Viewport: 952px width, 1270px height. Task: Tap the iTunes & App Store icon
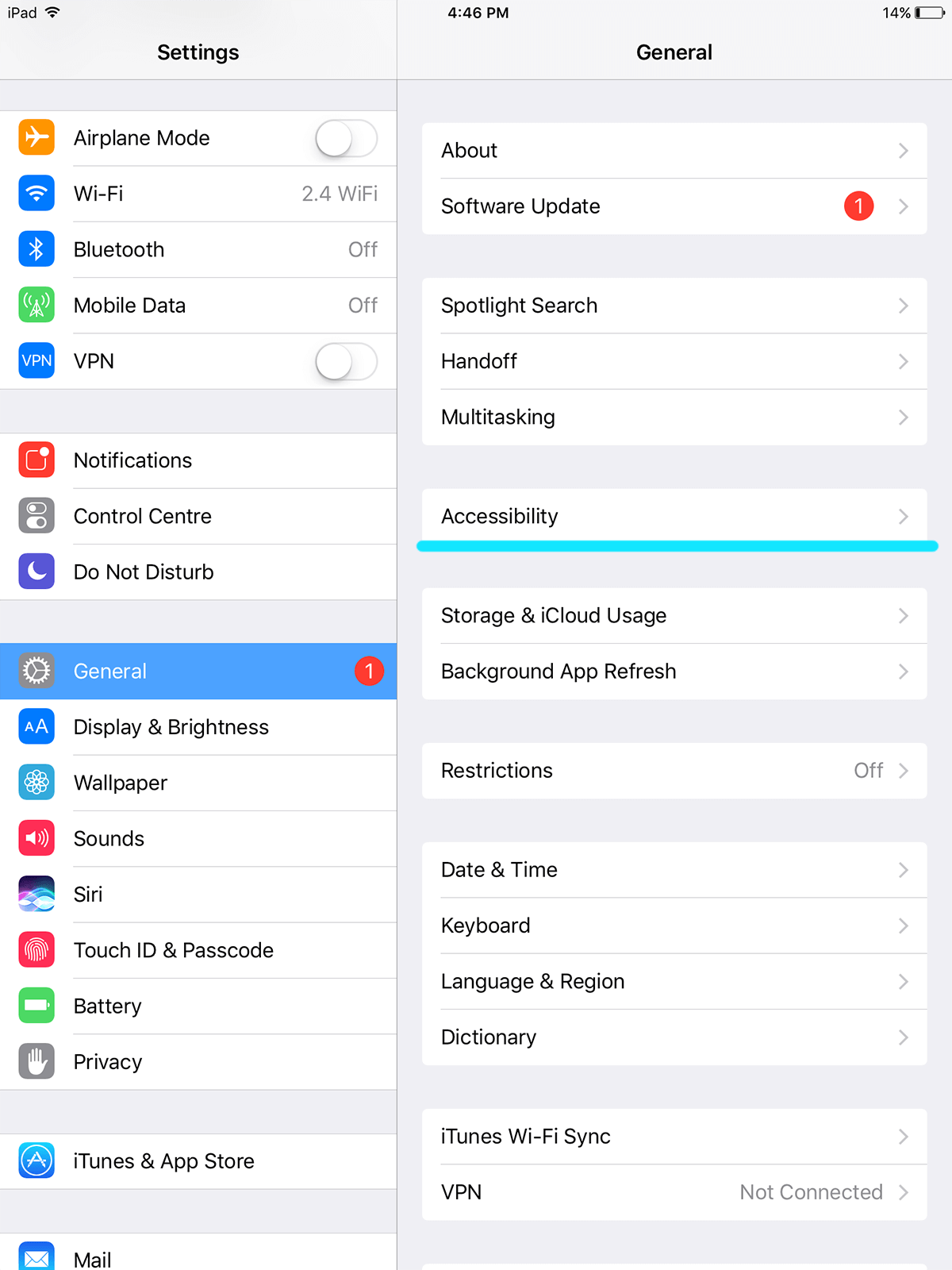[x=36, y=1160]
